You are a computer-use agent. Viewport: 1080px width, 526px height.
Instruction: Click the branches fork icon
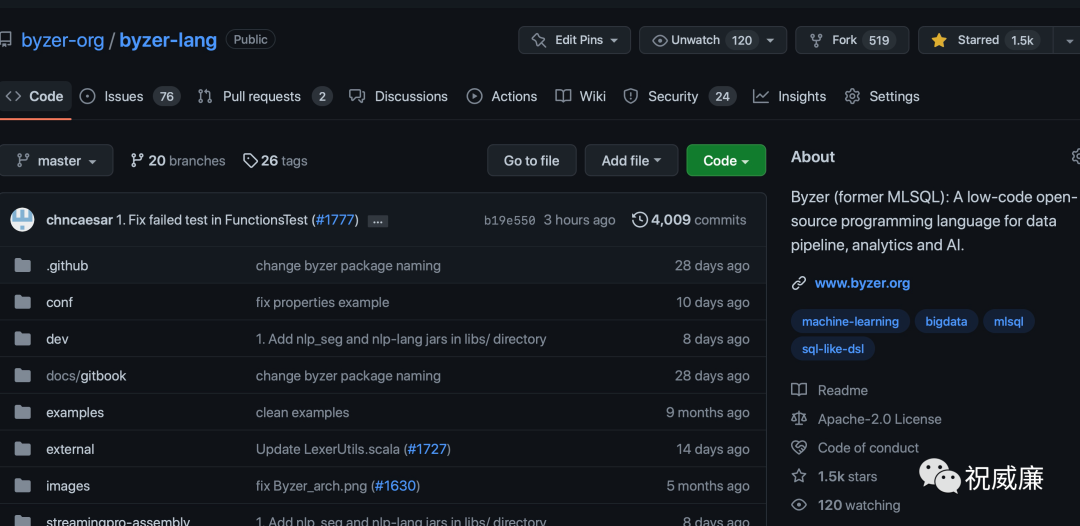[137, 160]
